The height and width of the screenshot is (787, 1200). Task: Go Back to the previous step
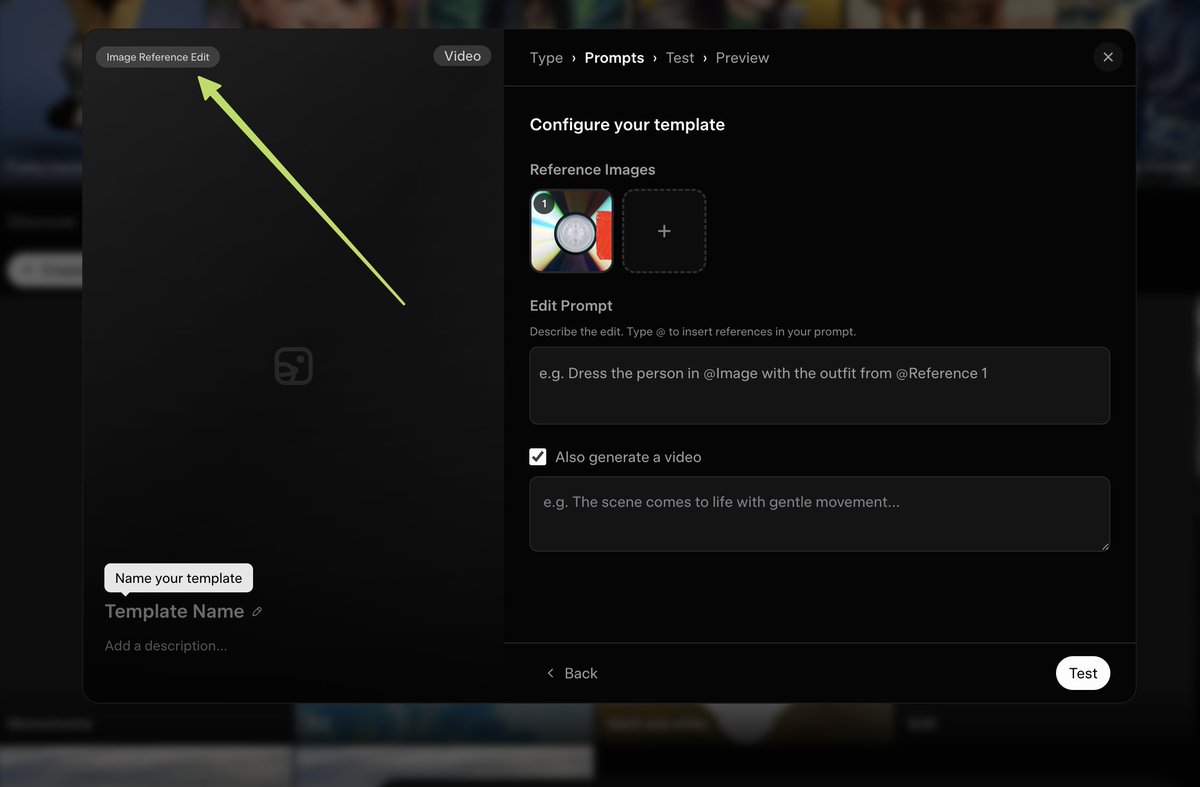572,673
